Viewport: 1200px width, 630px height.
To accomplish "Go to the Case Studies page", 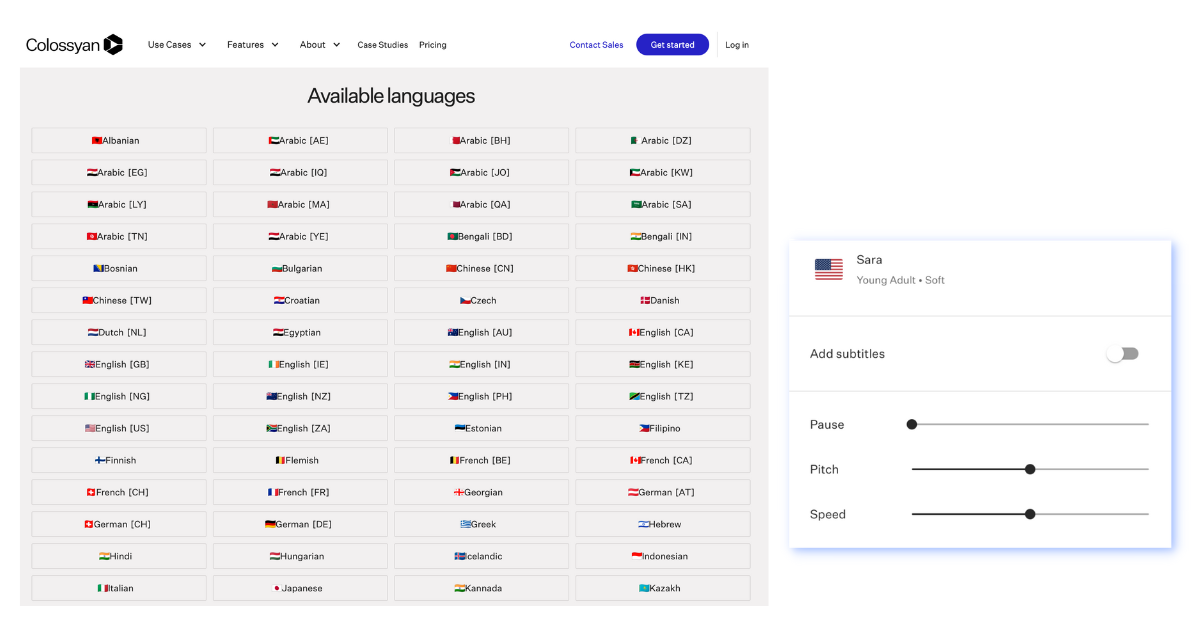I will (382, 44).
